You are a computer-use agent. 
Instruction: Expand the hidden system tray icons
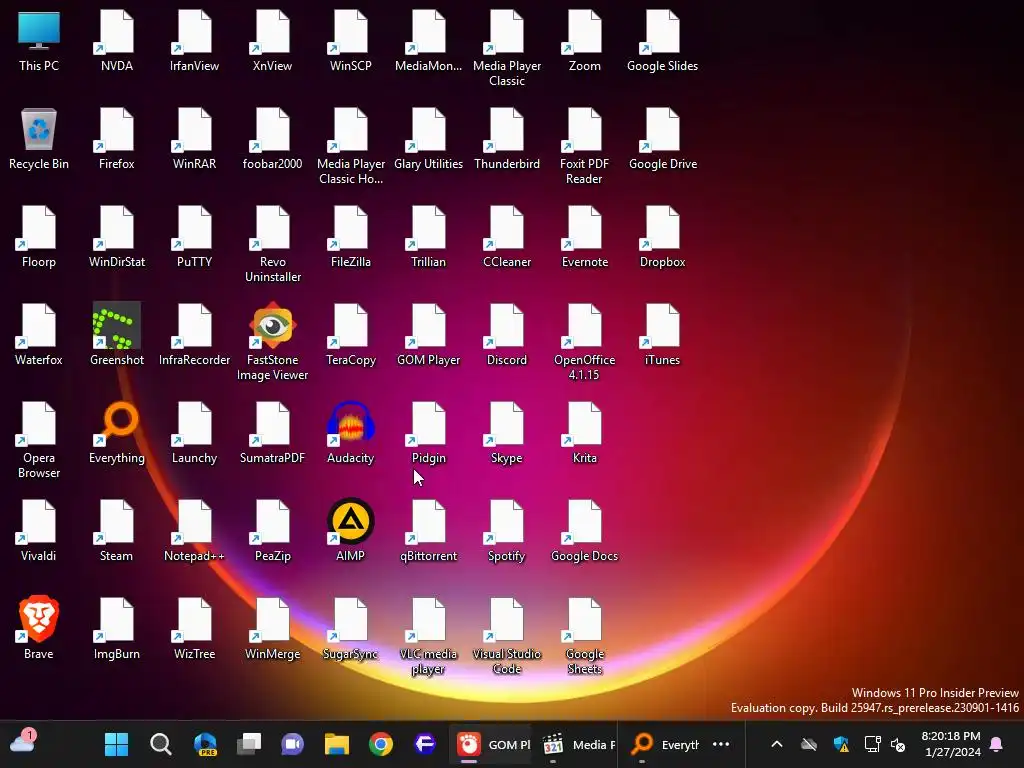776,744
